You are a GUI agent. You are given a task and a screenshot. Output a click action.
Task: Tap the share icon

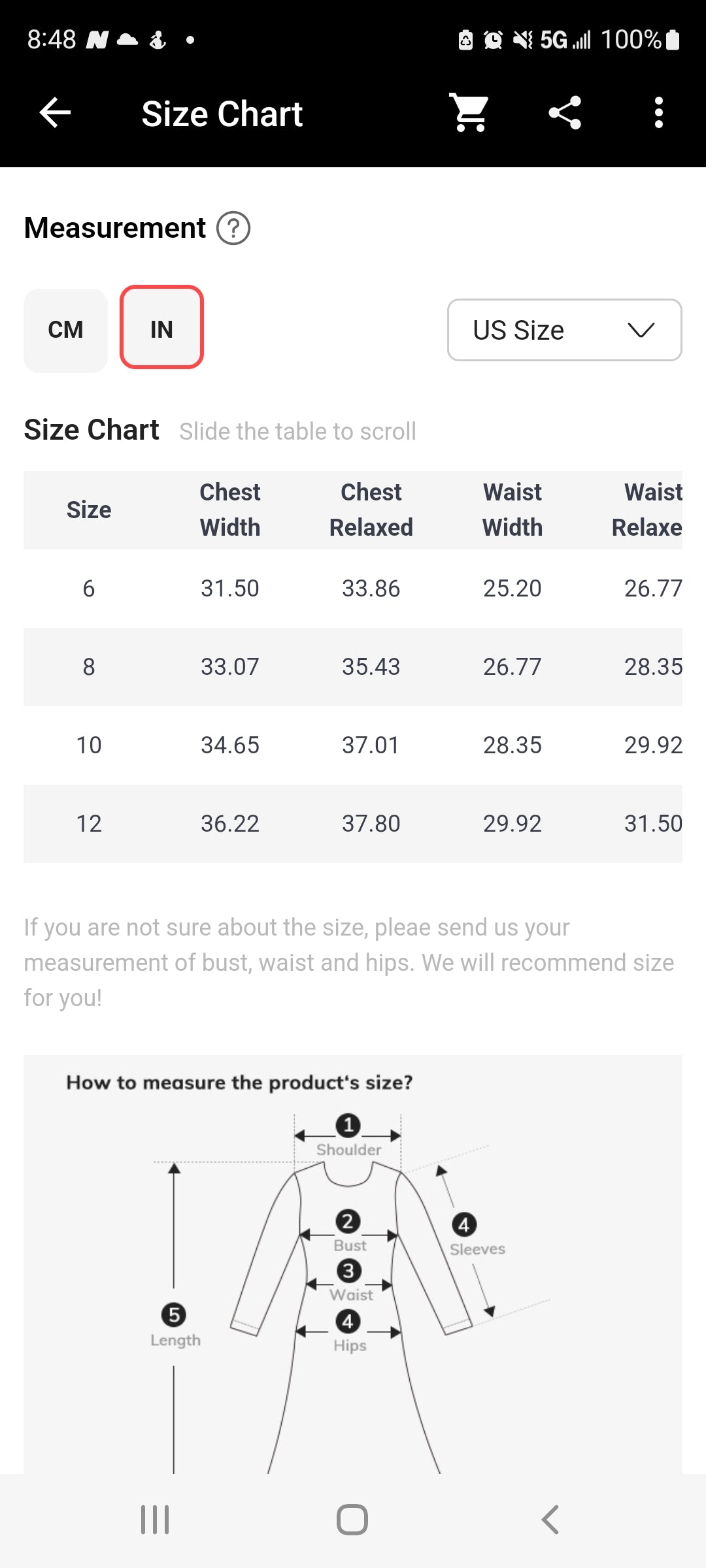[565, 113]
